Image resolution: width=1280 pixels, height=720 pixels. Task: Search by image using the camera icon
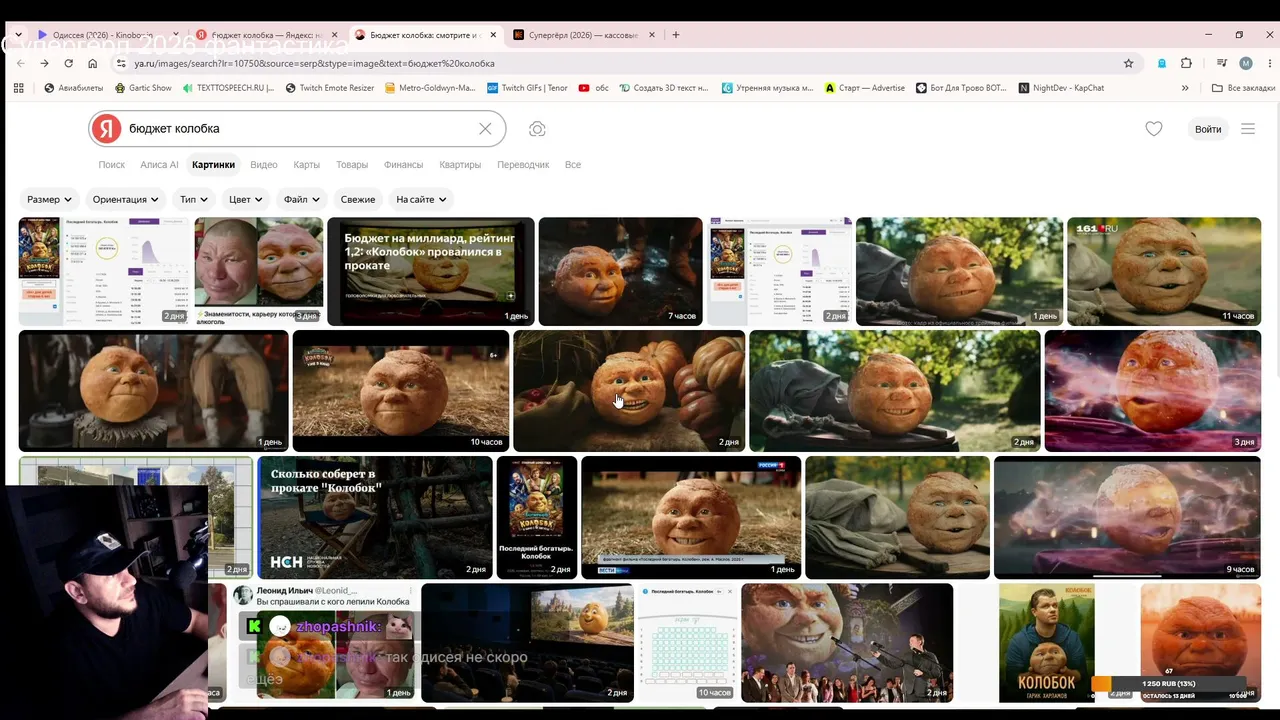click(537, 129)
